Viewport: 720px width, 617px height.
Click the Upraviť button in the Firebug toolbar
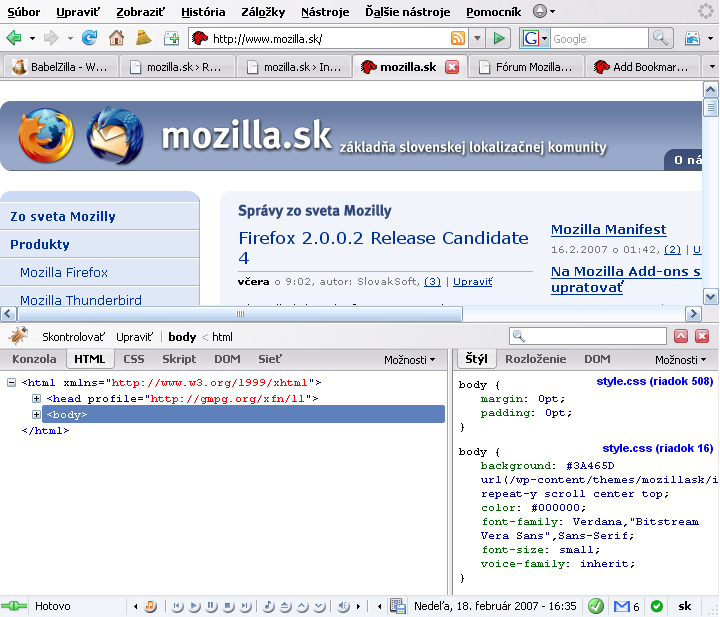[x=134, y=337]
